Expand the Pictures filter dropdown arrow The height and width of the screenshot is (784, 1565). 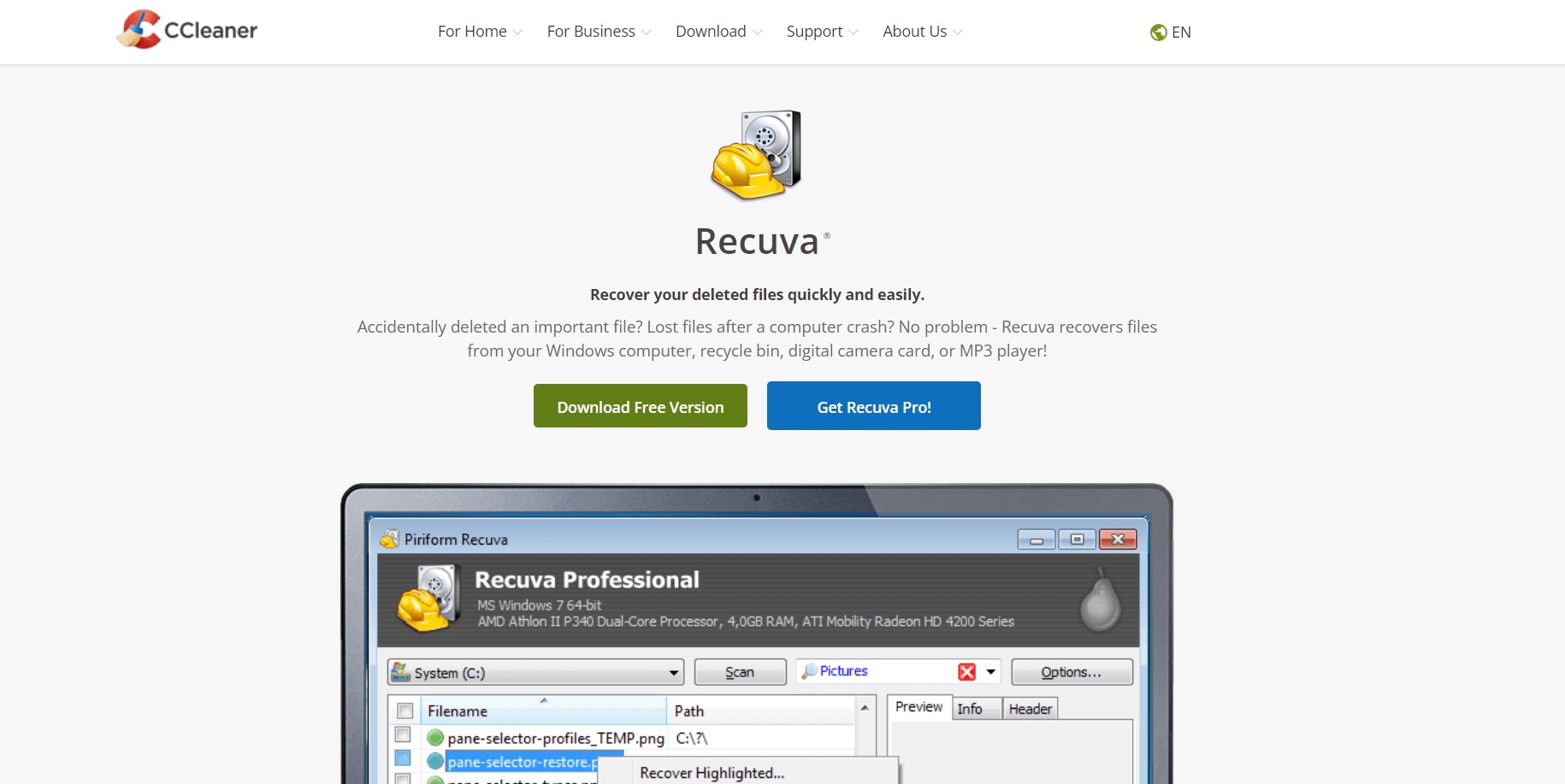990,672
